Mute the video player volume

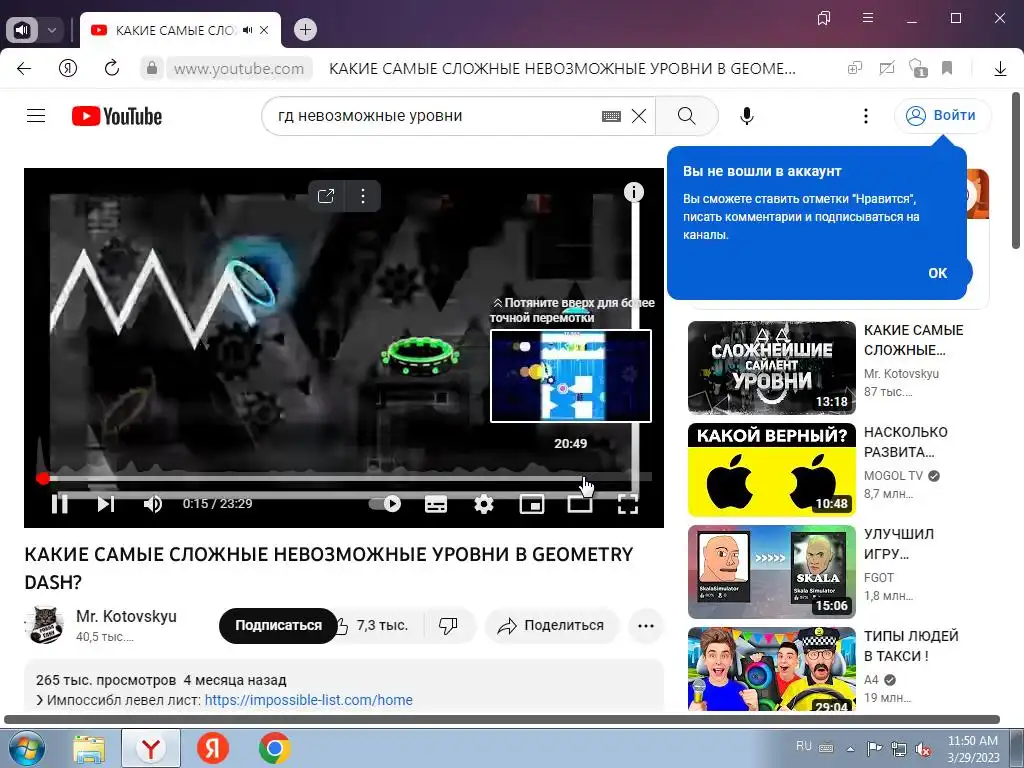coord(152,504)
